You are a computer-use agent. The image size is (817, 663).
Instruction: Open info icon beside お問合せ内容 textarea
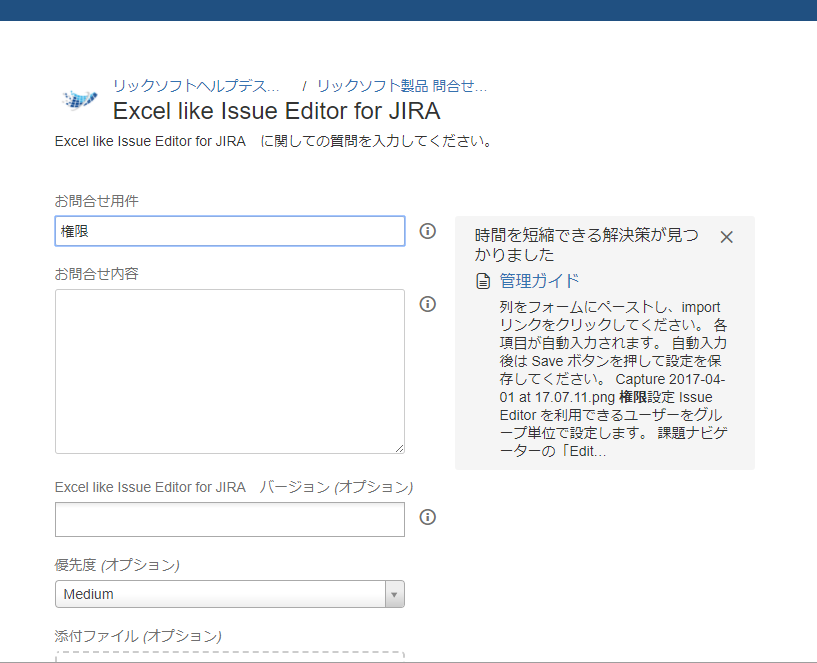pyautogui.click(x=427, y=304)
